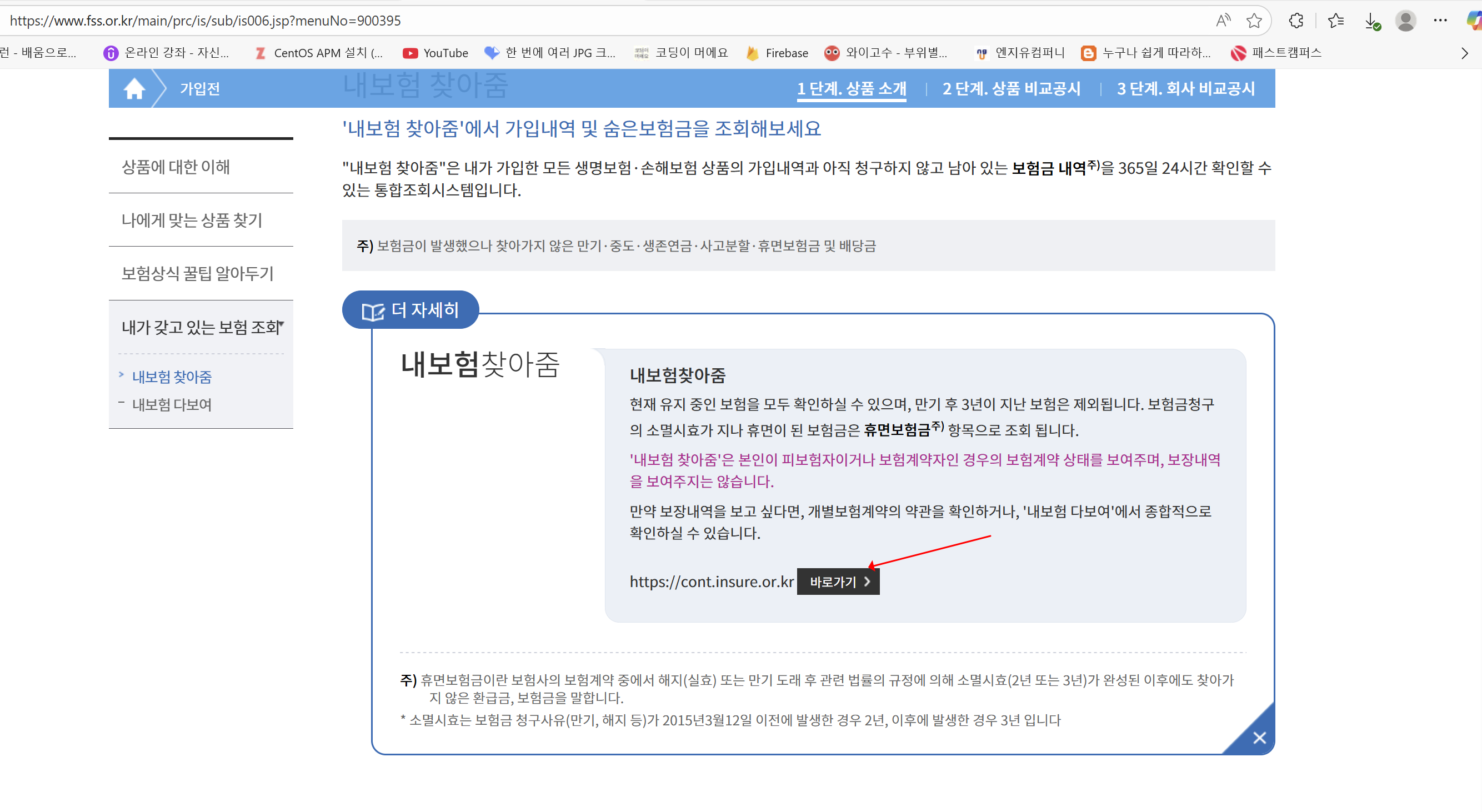
Task: Click the 바로가기 button
Action: pyautogui.click(x=838, y=582)
